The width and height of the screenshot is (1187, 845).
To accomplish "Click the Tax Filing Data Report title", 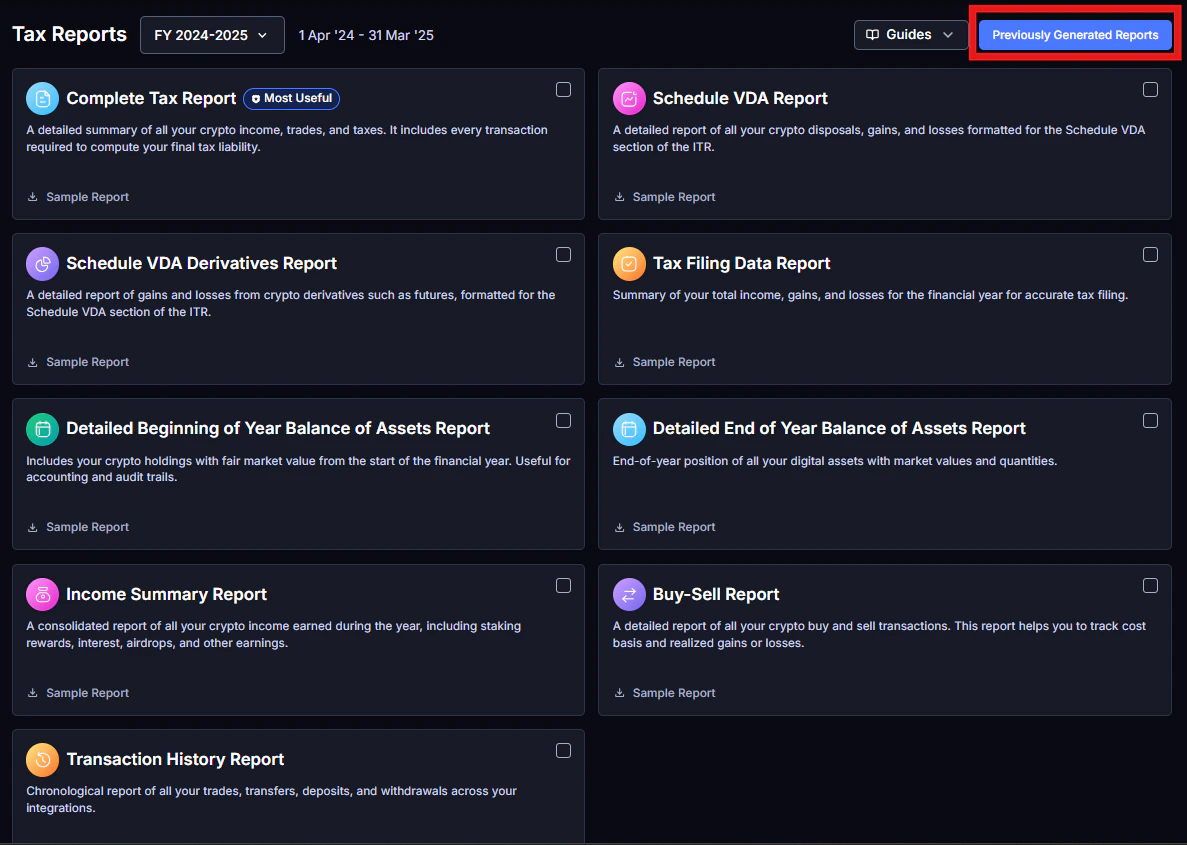I will point(741,263).
